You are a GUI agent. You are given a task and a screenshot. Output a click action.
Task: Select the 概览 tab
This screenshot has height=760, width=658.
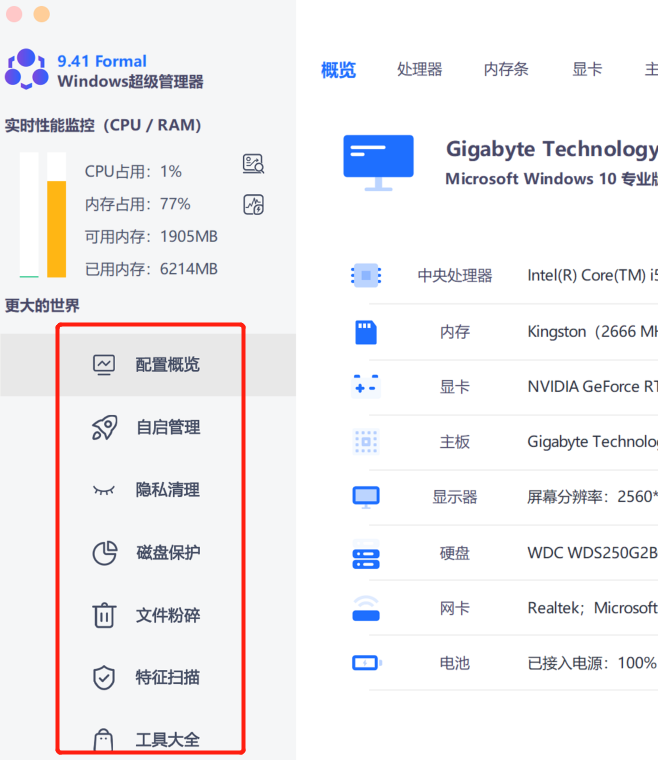(x=338, y=70)
